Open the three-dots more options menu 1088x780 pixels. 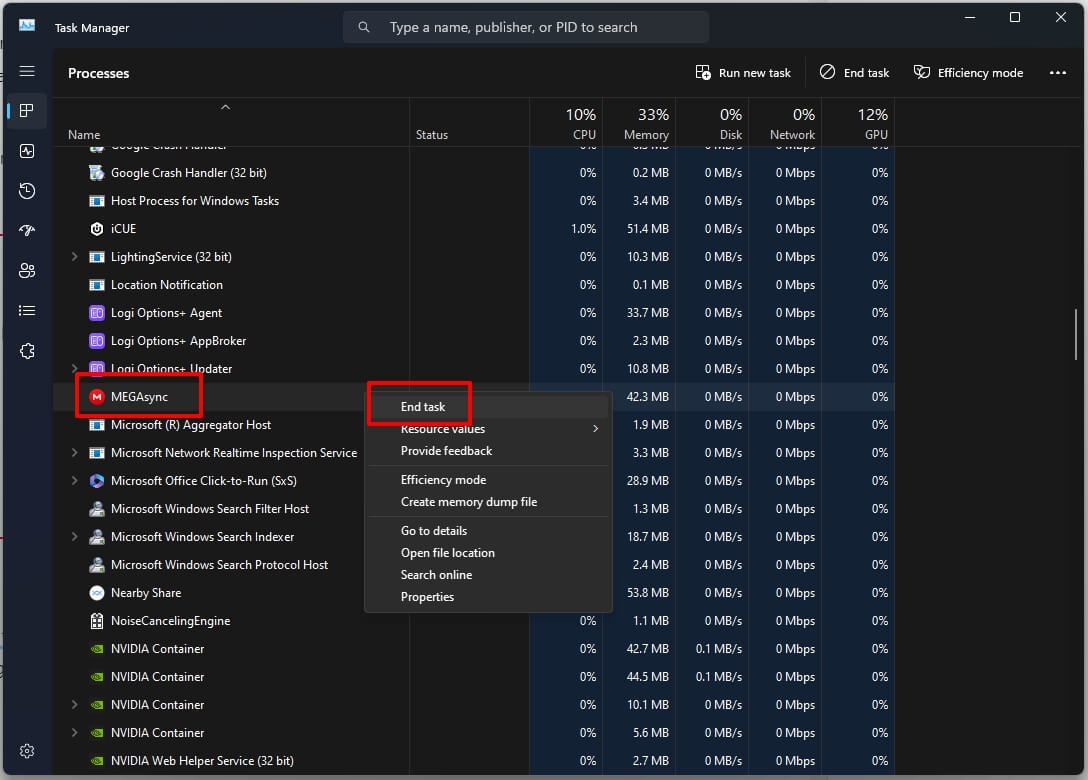click(1057, 73)
